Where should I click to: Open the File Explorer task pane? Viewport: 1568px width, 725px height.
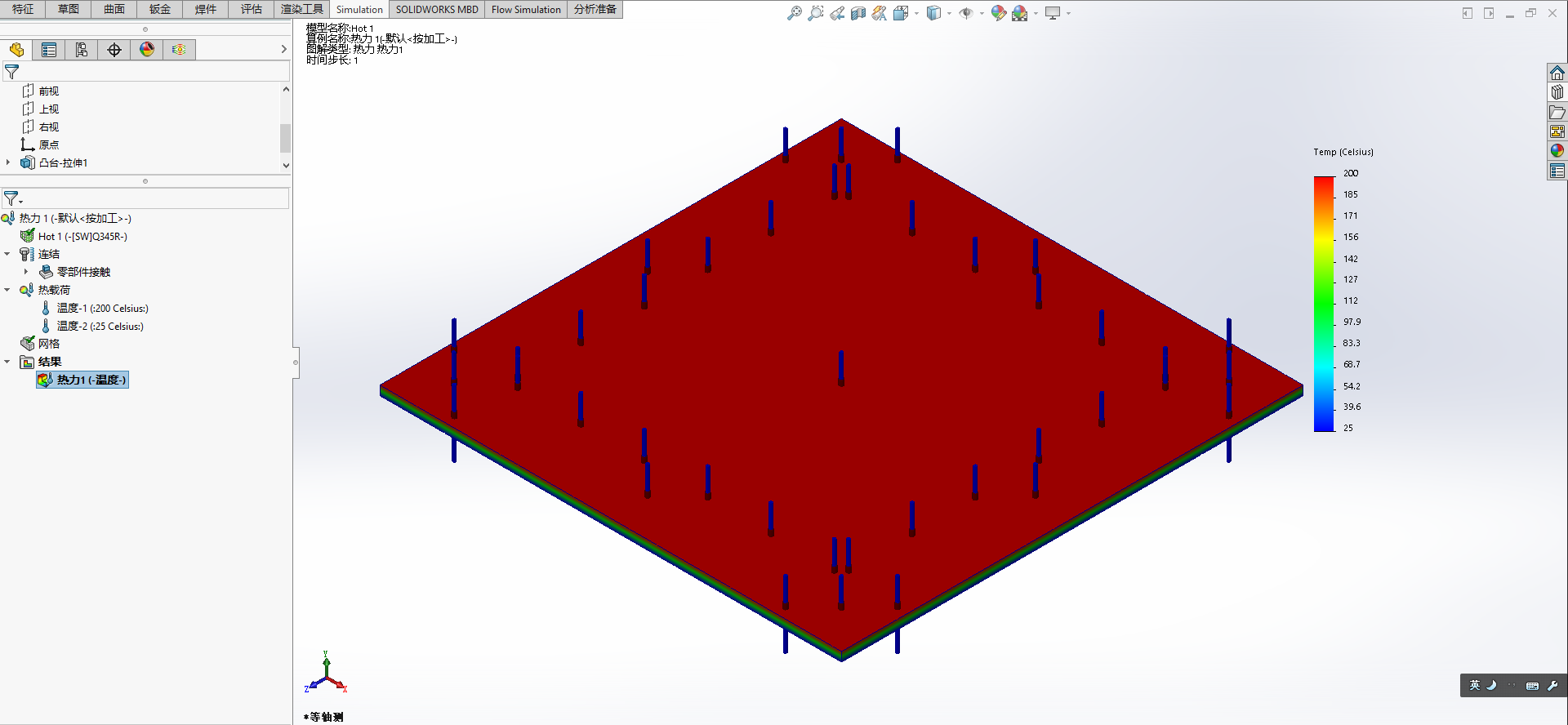tap(1557, 112)
